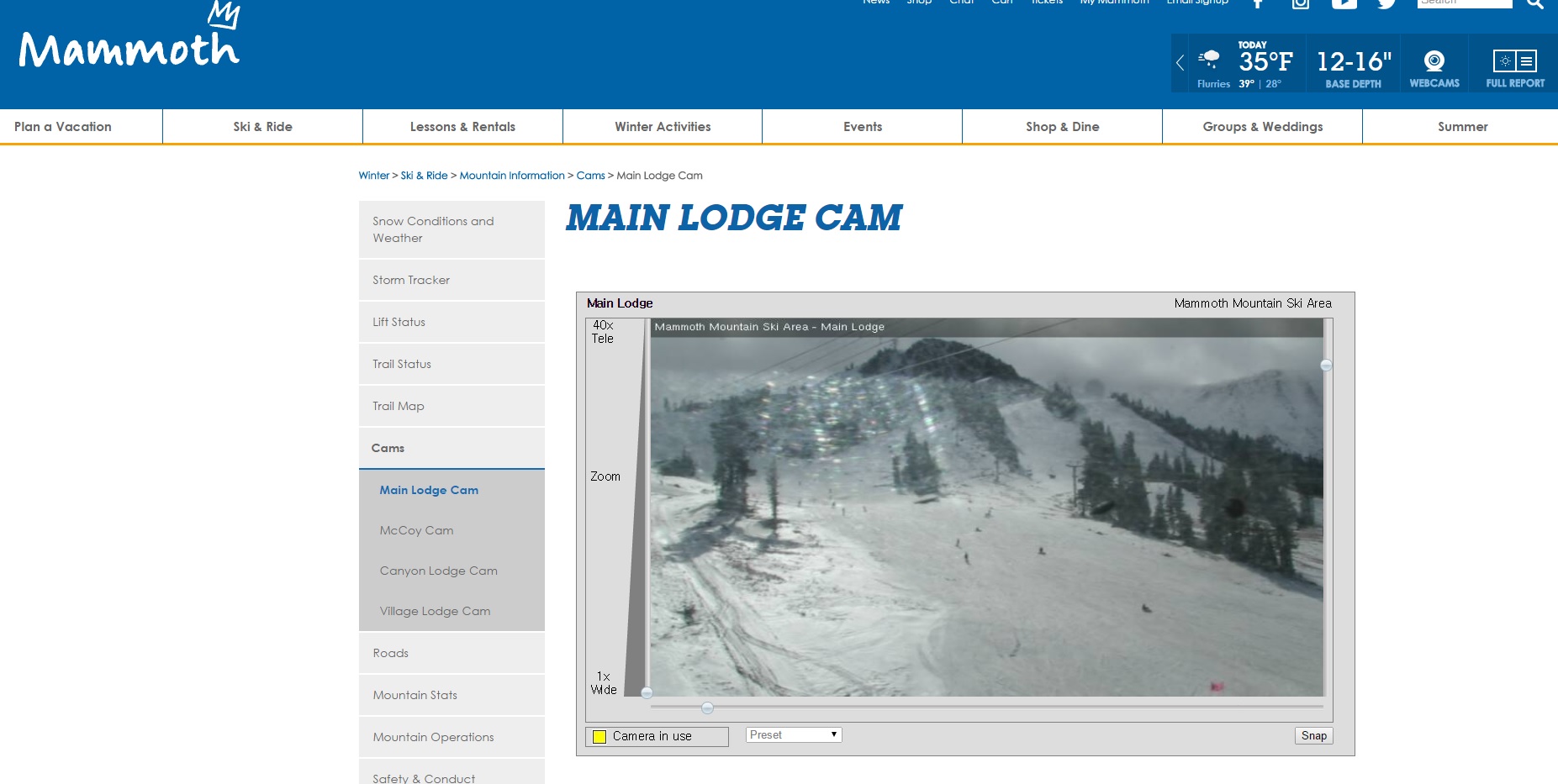Follow the Winter breadcrumb link
Viewport: 1558px width, 784px height.
click(374, 176)
